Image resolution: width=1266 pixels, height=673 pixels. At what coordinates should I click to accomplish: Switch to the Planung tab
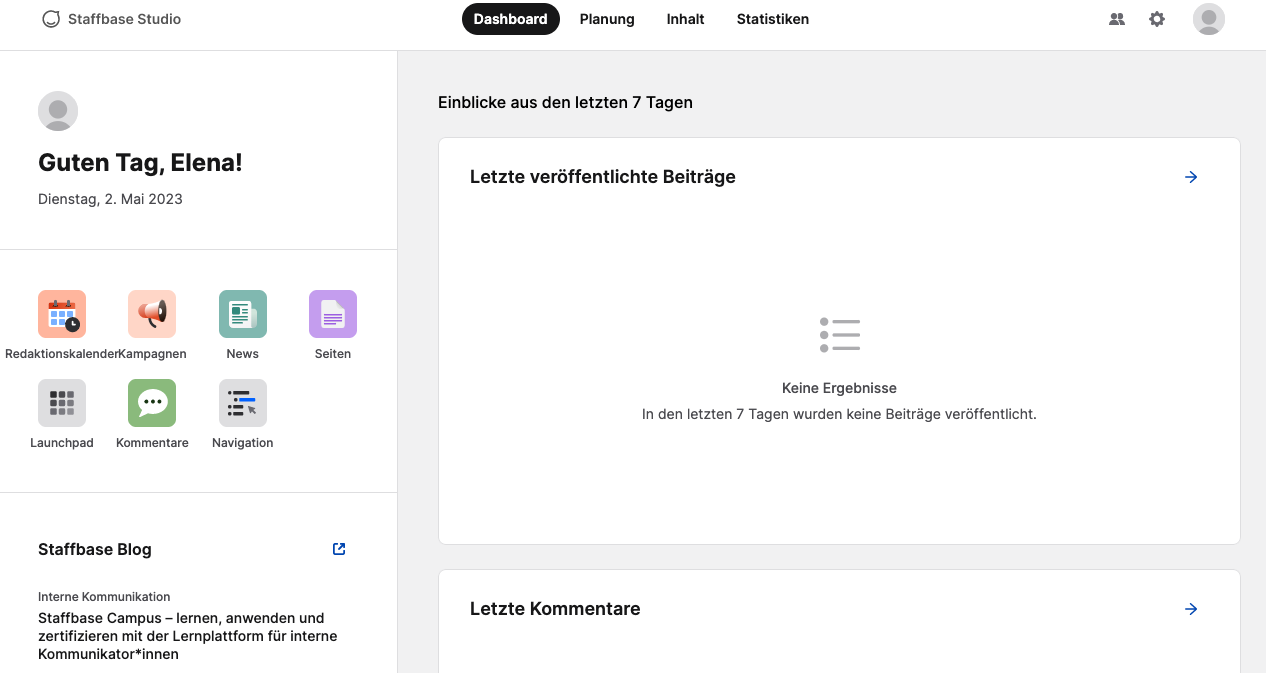(607, 19)
